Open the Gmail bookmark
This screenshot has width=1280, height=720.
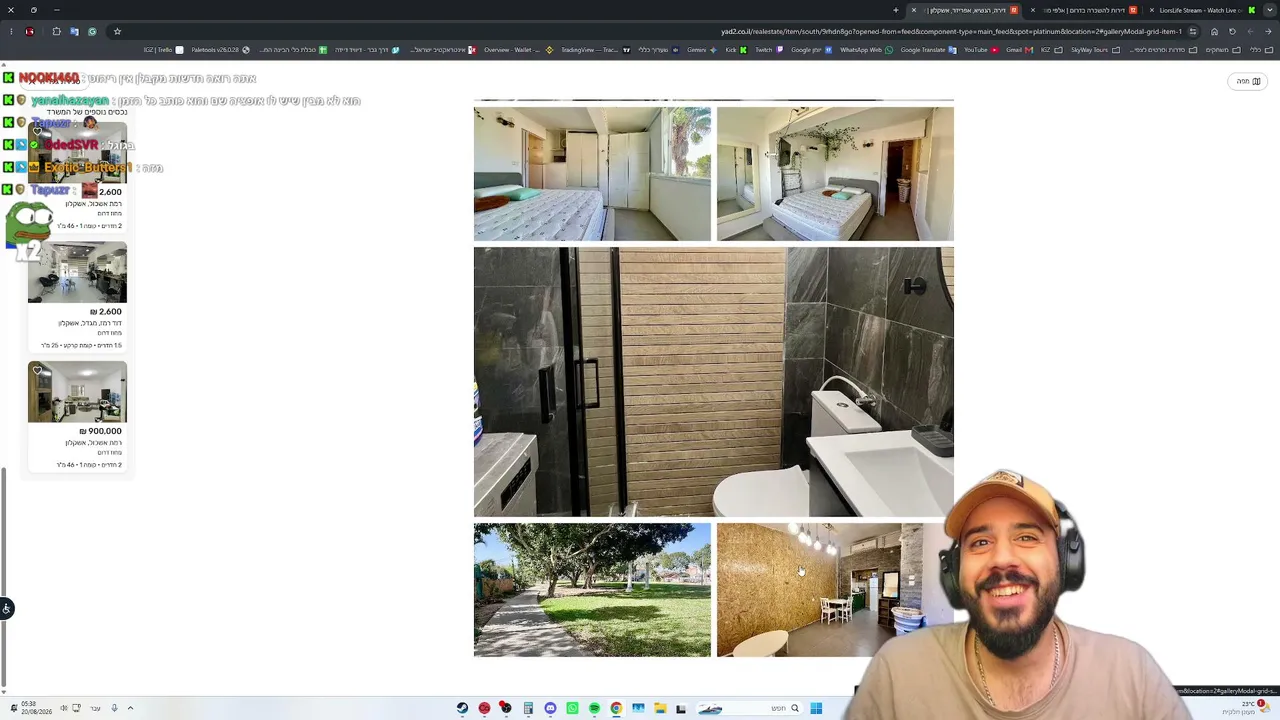pos(1018,50)
